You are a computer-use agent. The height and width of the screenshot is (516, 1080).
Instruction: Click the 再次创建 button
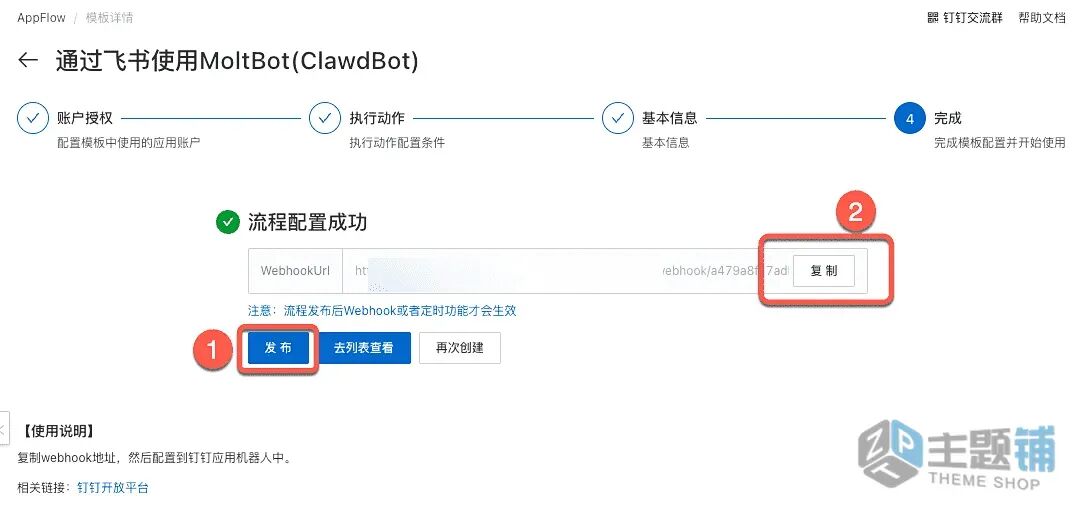[459, 348]
